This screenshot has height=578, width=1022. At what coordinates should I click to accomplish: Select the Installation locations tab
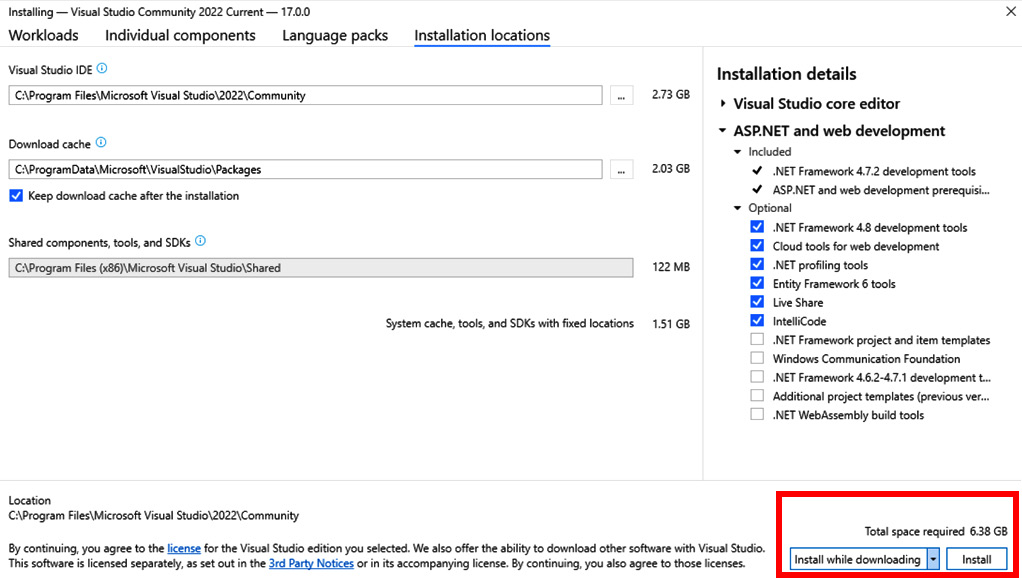coord(482,36)
